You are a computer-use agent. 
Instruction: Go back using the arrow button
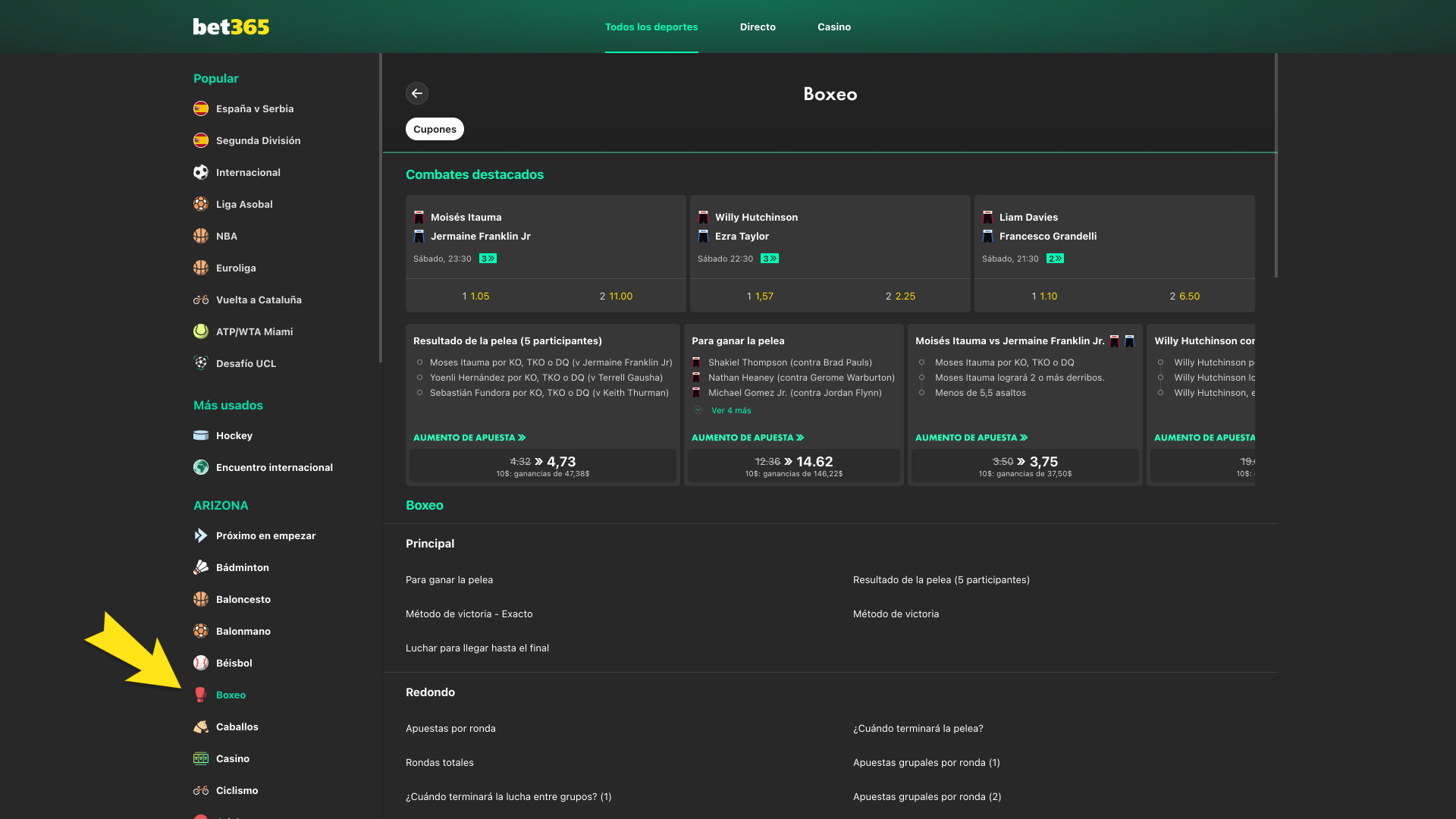click(x=417, y=93)
